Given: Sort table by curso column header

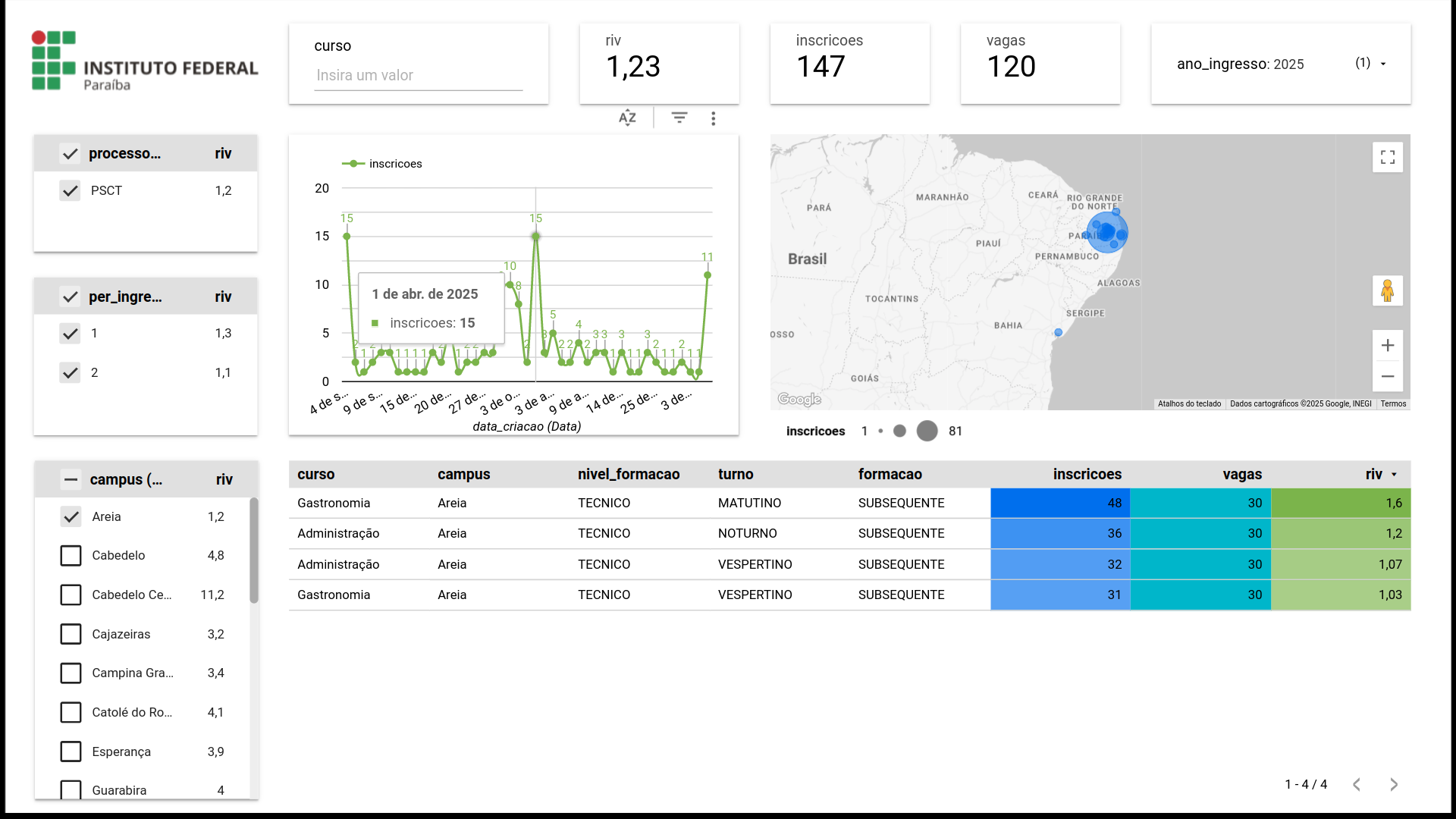Looking at the screenshot, I should pyautogui.click(x=315, y=474).
